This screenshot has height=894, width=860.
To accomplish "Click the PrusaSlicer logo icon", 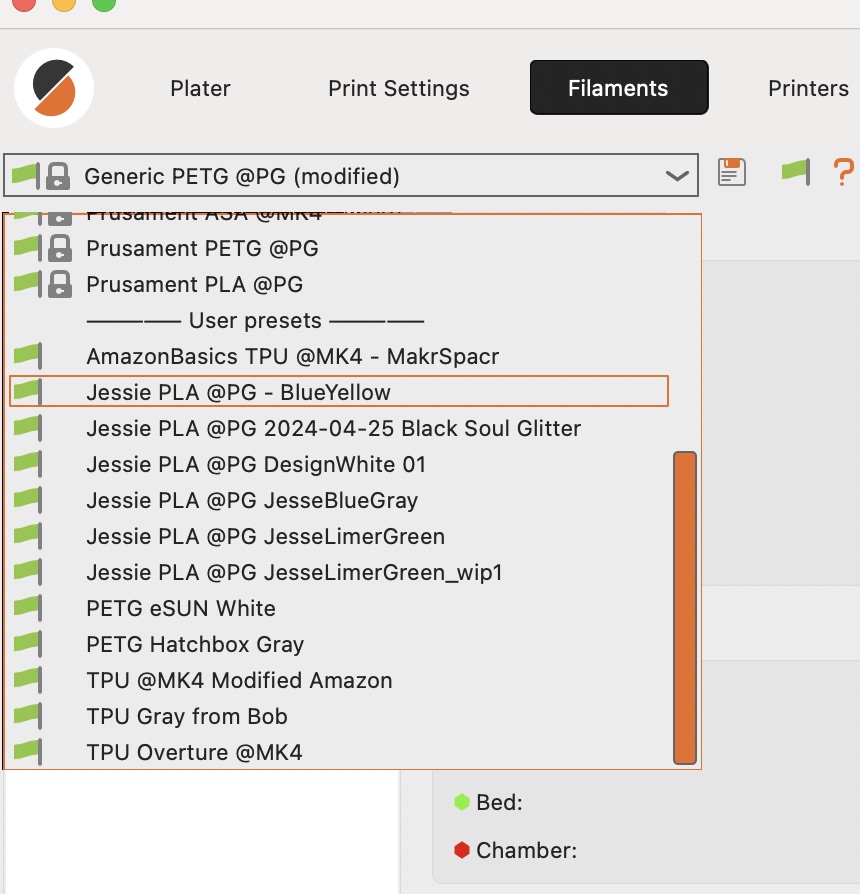I will pos(54,88).
